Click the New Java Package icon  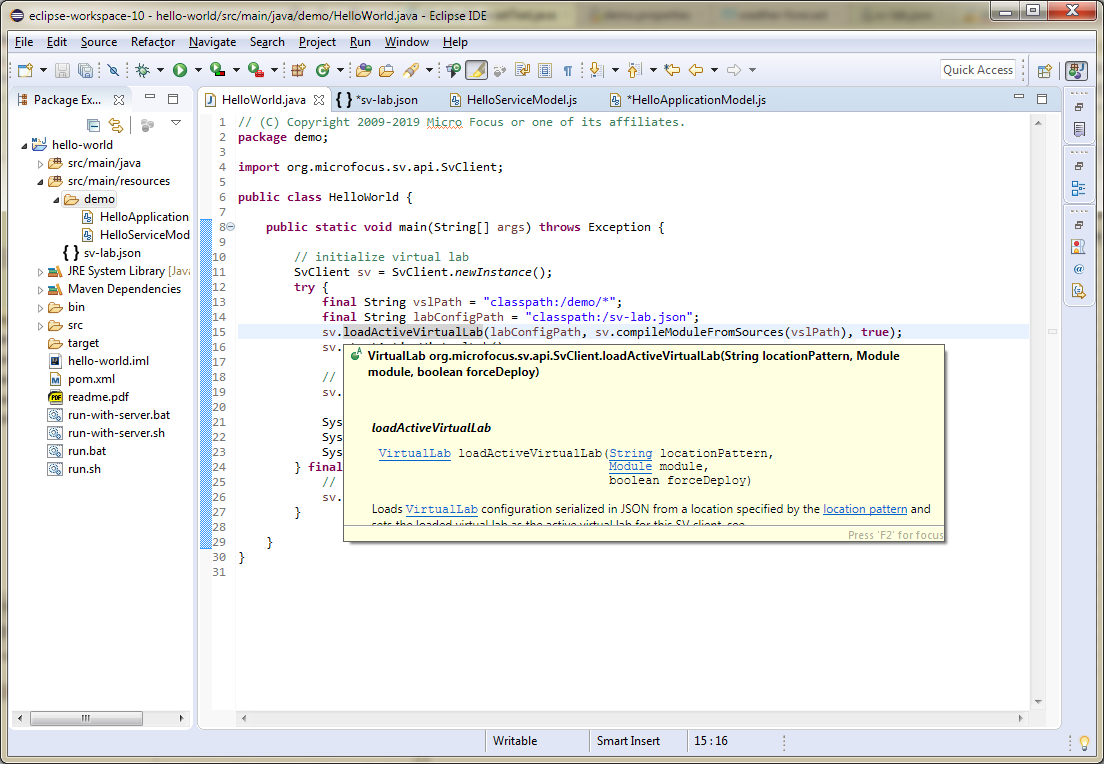tap(299, 70)
